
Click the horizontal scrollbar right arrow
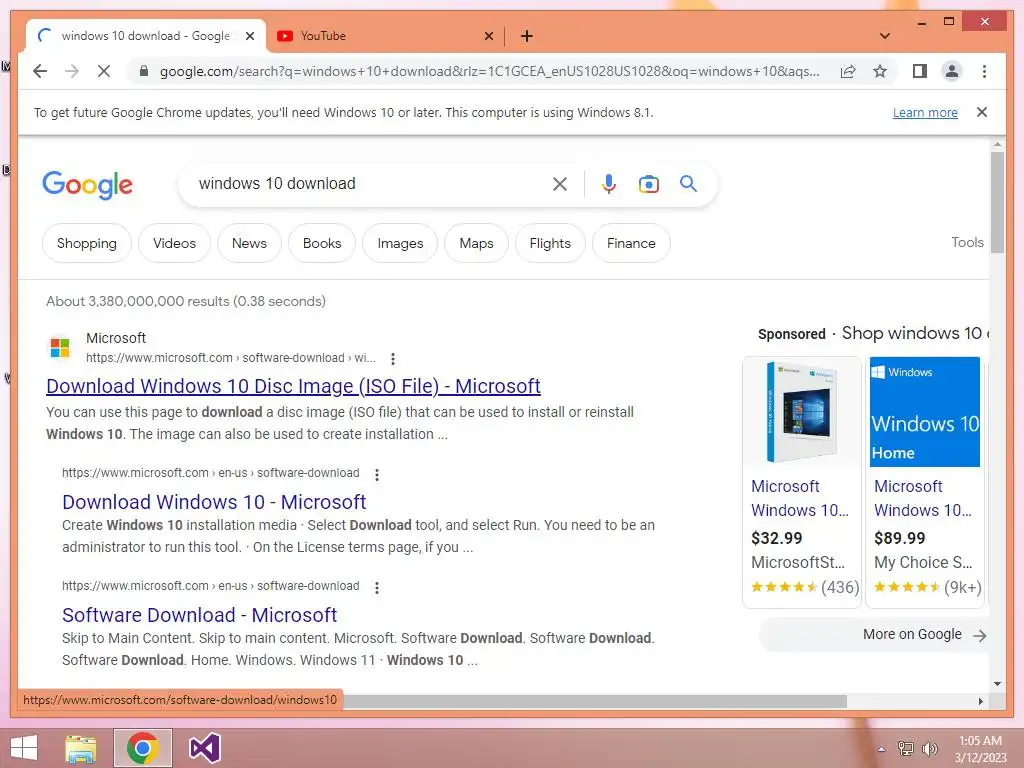tap(980, 701)
